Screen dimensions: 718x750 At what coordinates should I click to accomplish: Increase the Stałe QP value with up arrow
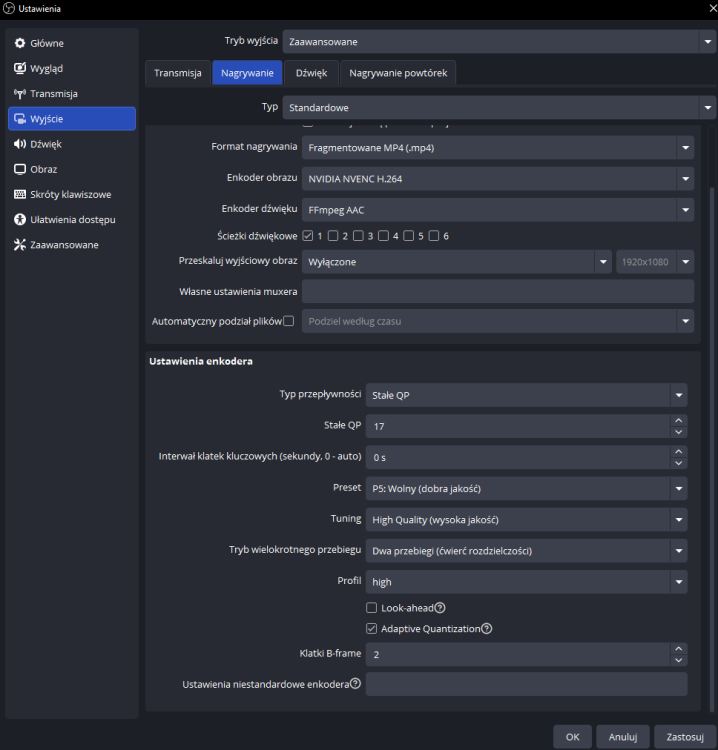(679, 420)
